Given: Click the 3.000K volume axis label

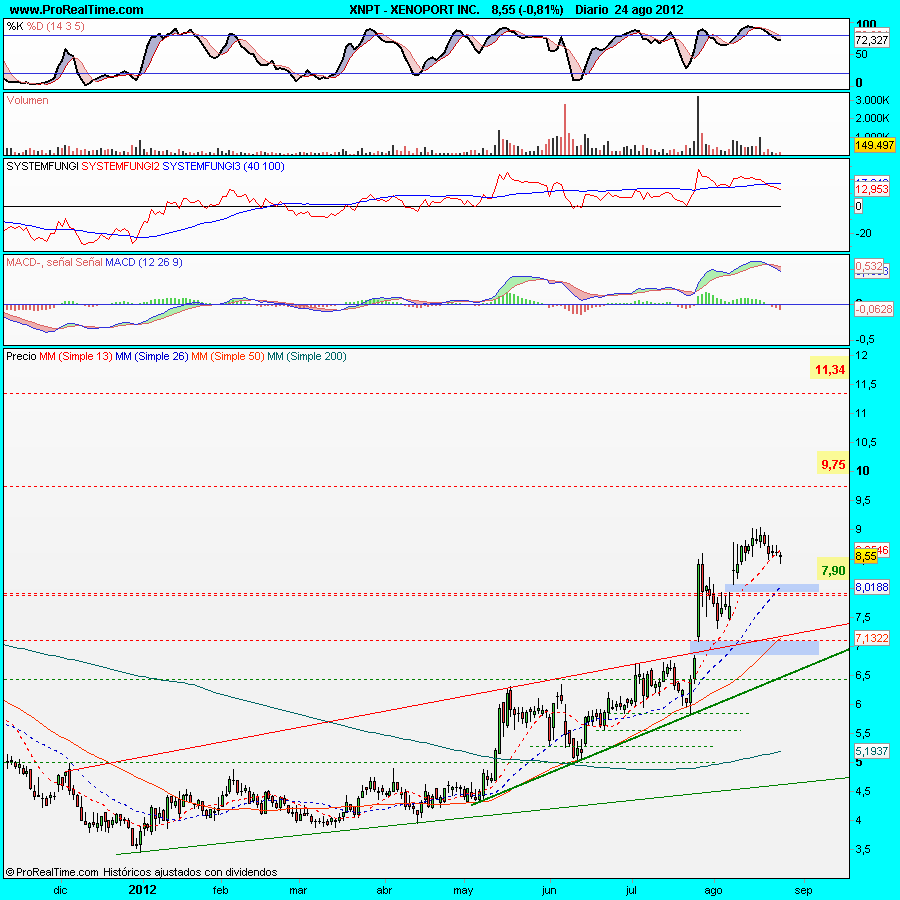Looking at the screenshot, I should pyautogui.click(x=872, y=100).
